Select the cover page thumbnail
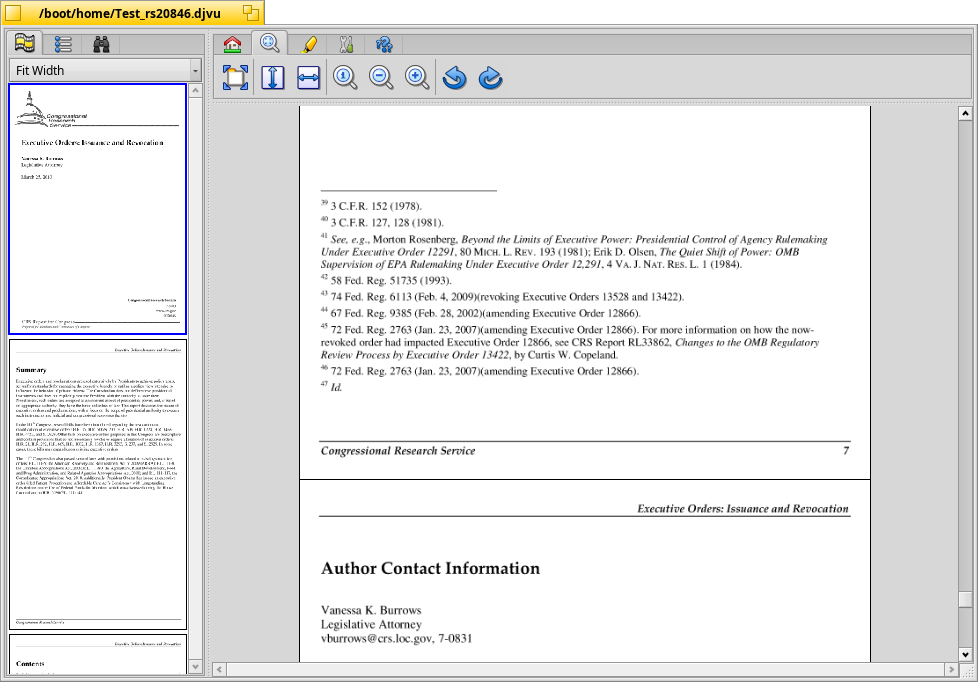The width and height of the screenshot is (978, 682). point(98,209)
